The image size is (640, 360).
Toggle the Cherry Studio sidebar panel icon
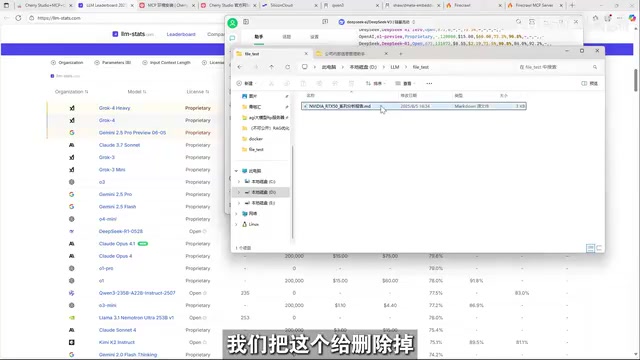click(x=246, y=22)
